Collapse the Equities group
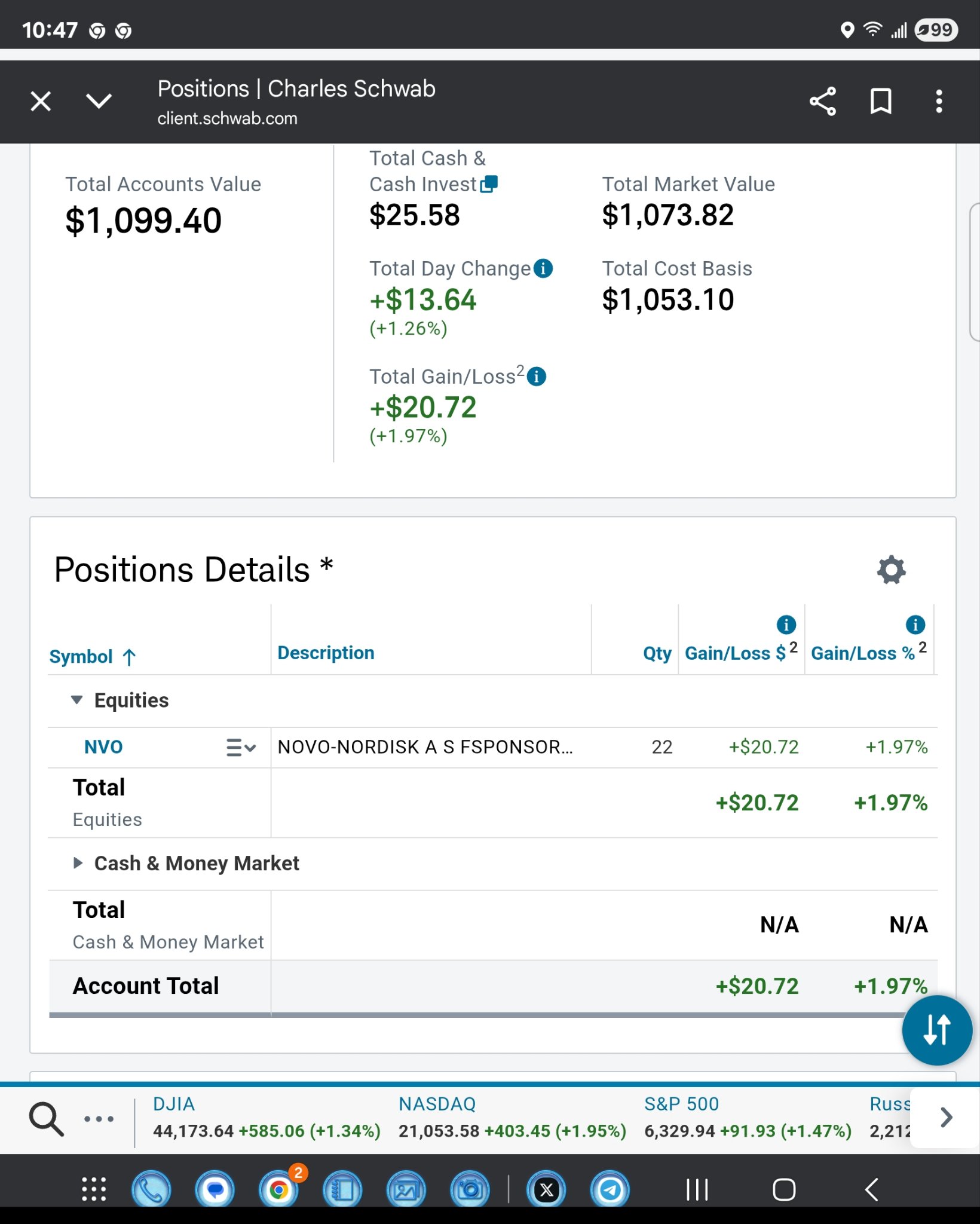Screen dimensions: 980x1224 coord(76,700)
